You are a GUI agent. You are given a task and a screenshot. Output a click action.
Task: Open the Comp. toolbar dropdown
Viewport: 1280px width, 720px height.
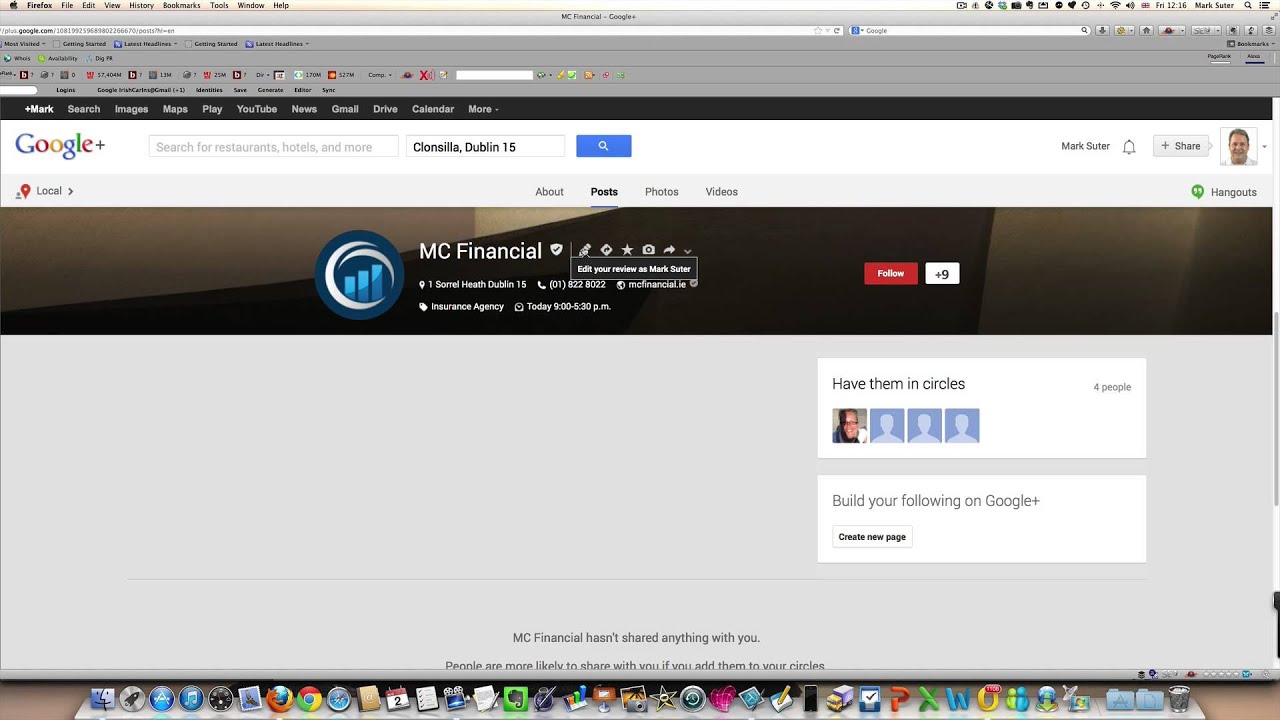coord(380,75)
